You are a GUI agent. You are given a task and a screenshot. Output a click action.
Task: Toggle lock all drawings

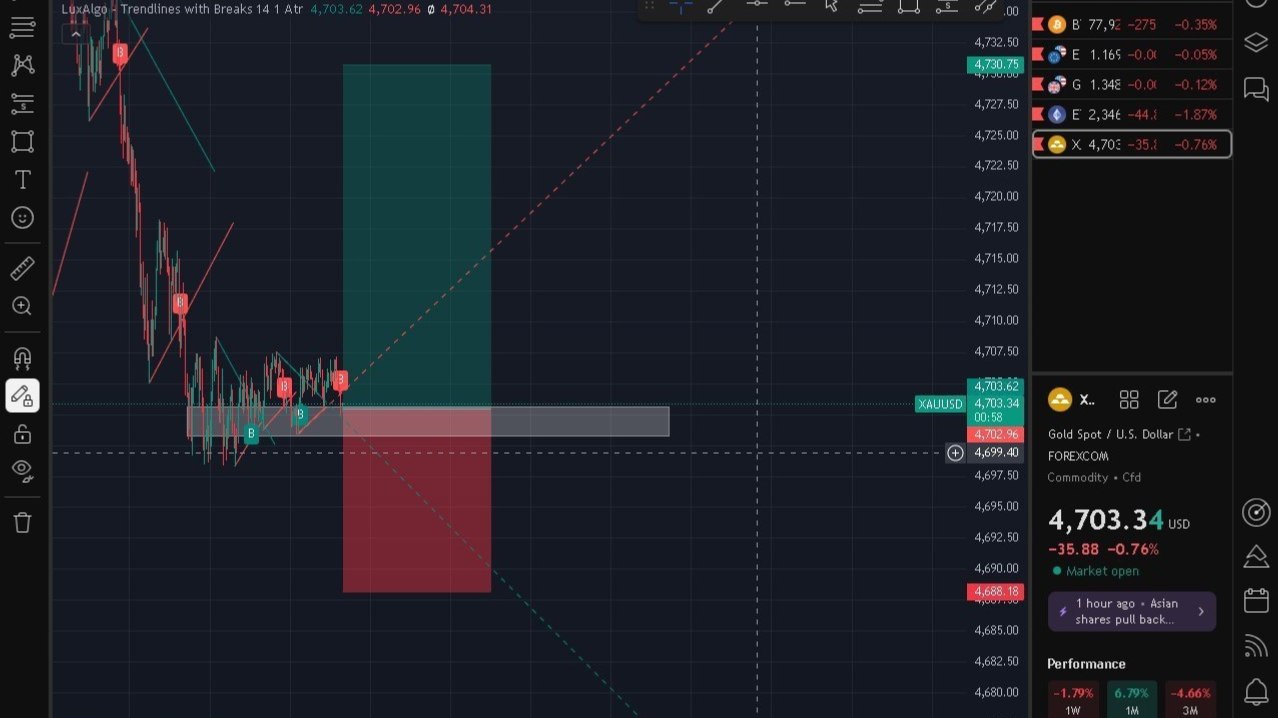(22, 434)
